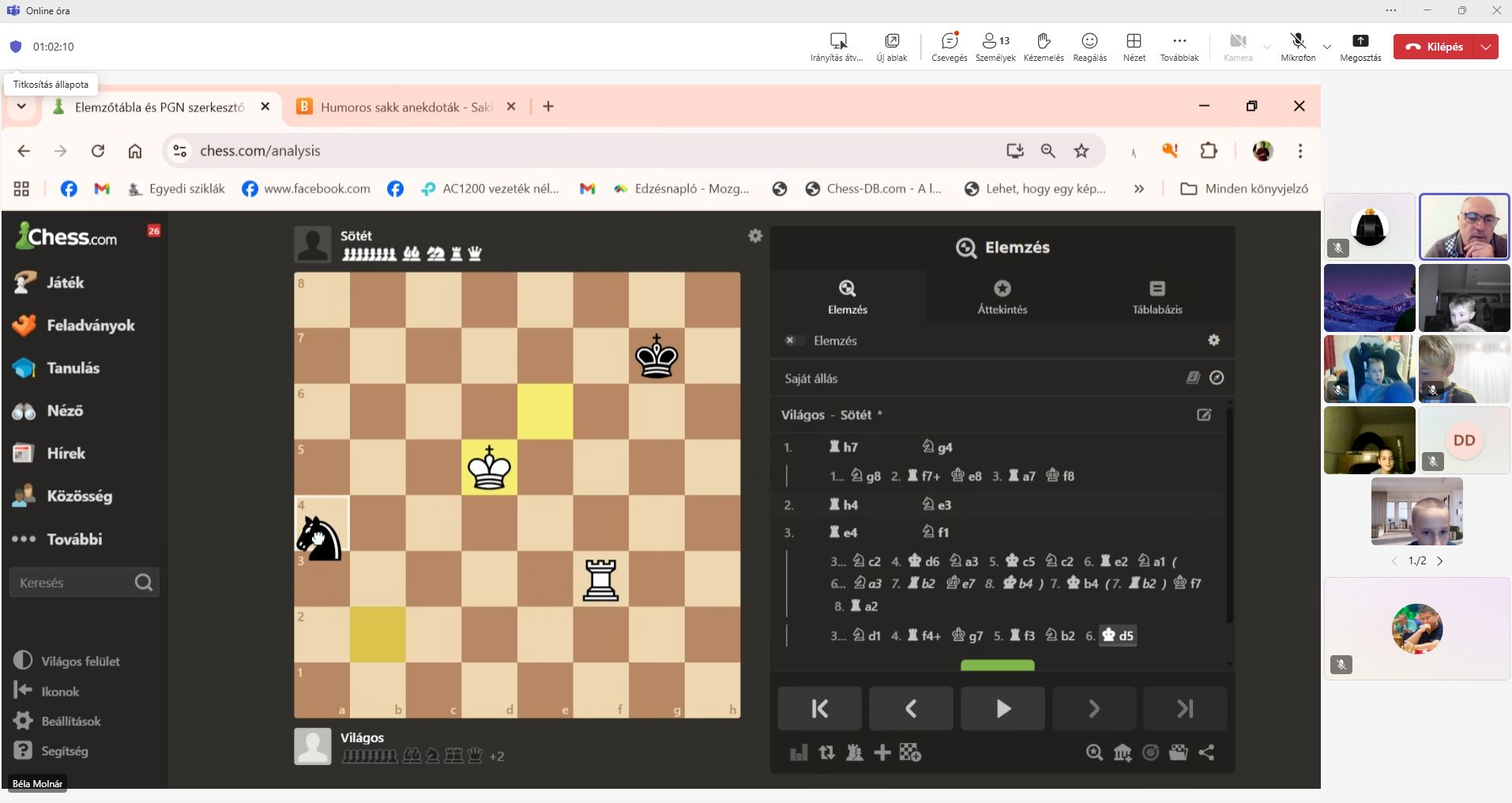Screen dimensions: 1512x803
Task: Expand the bookmarks overflow chevron
Action: [x=1138, y=189]
